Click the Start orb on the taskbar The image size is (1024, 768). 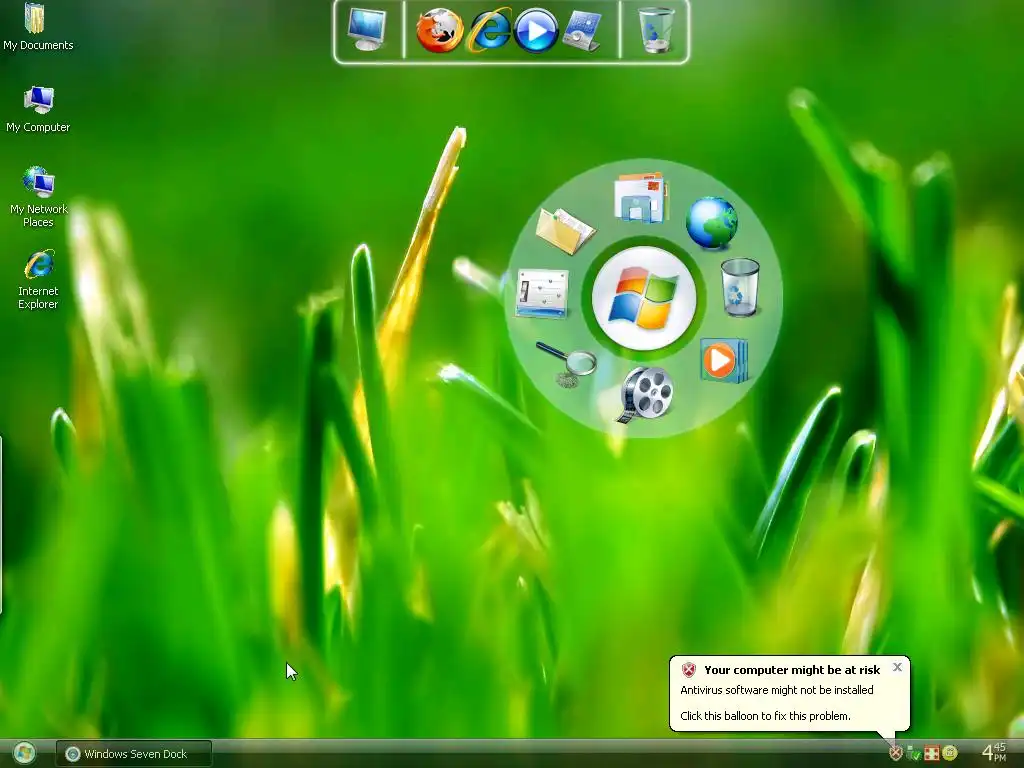25,754
